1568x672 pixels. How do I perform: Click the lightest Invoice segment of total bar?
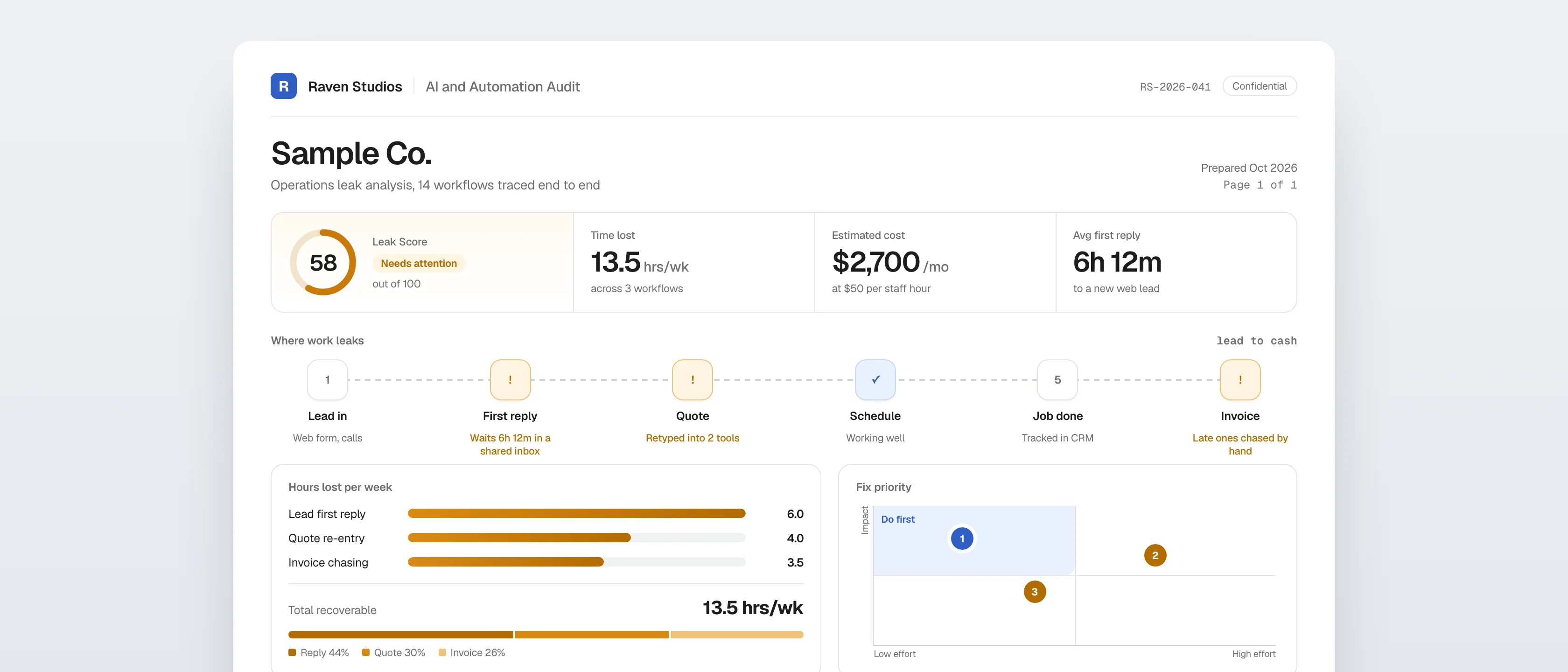click(737, 634)
